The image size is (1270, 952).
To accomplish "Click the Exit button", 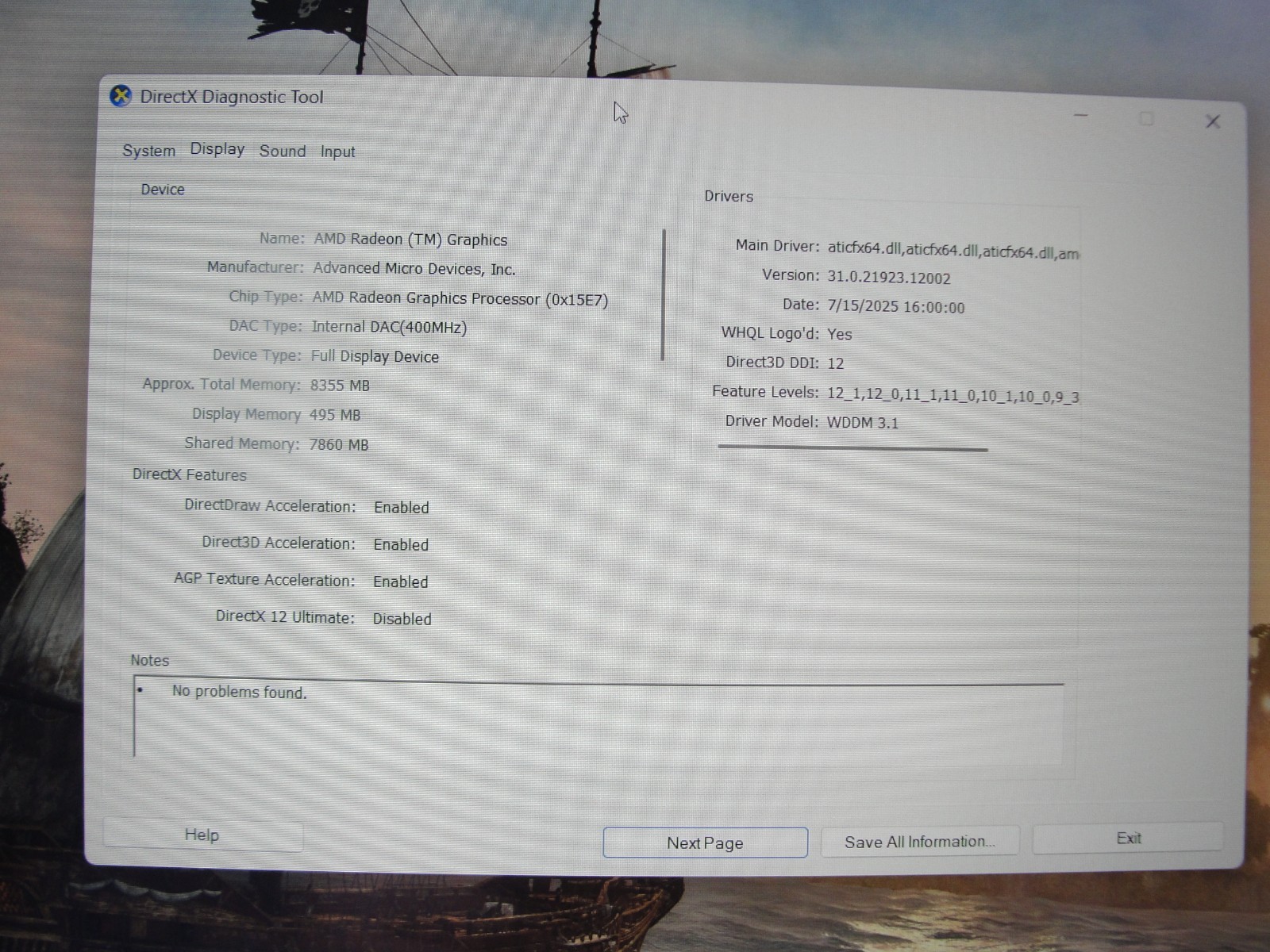I will click(1128, 839).
